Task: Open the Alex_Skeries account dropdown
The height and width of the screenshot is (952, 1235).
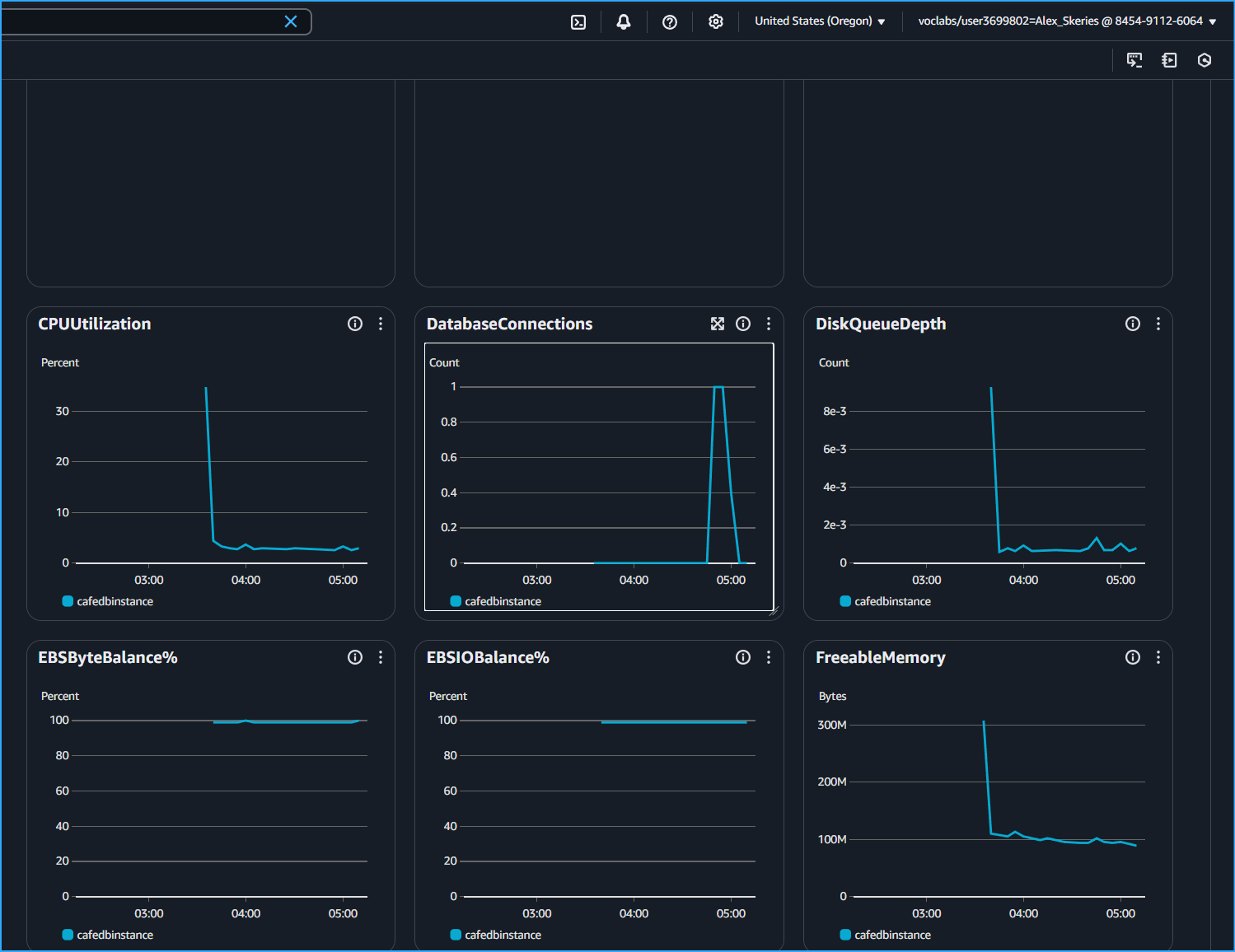Action: (x=1067, y=21)
